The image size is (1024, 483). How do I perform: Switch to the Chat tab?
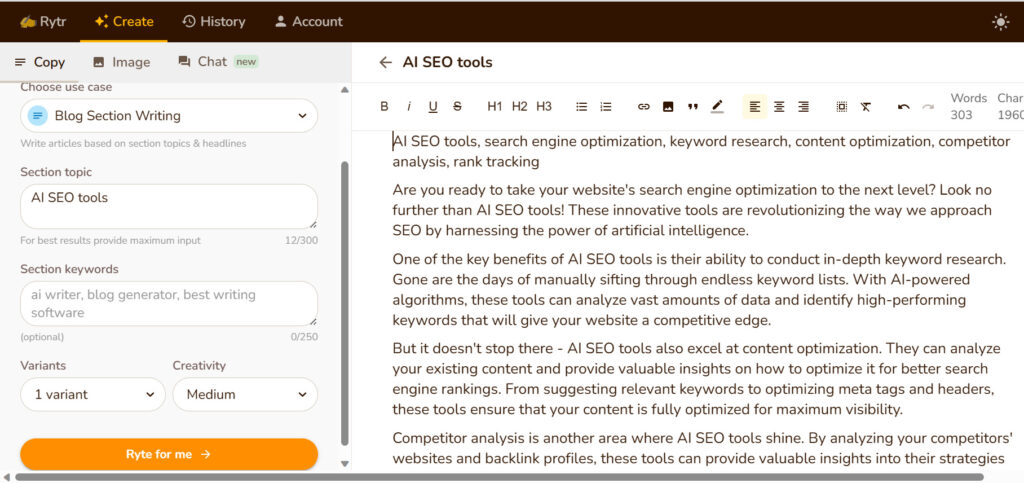point(218,62)
